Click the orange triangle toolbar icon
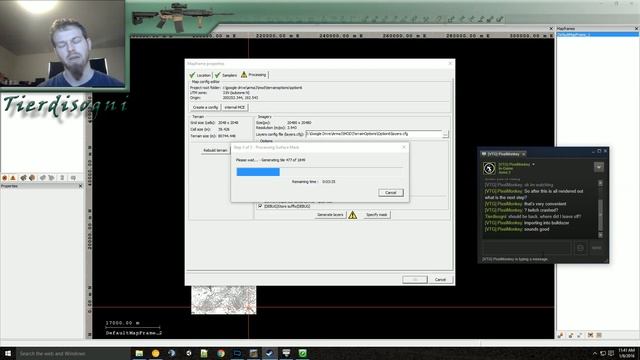This screenshot has height=360, width=640. point(13,178)
